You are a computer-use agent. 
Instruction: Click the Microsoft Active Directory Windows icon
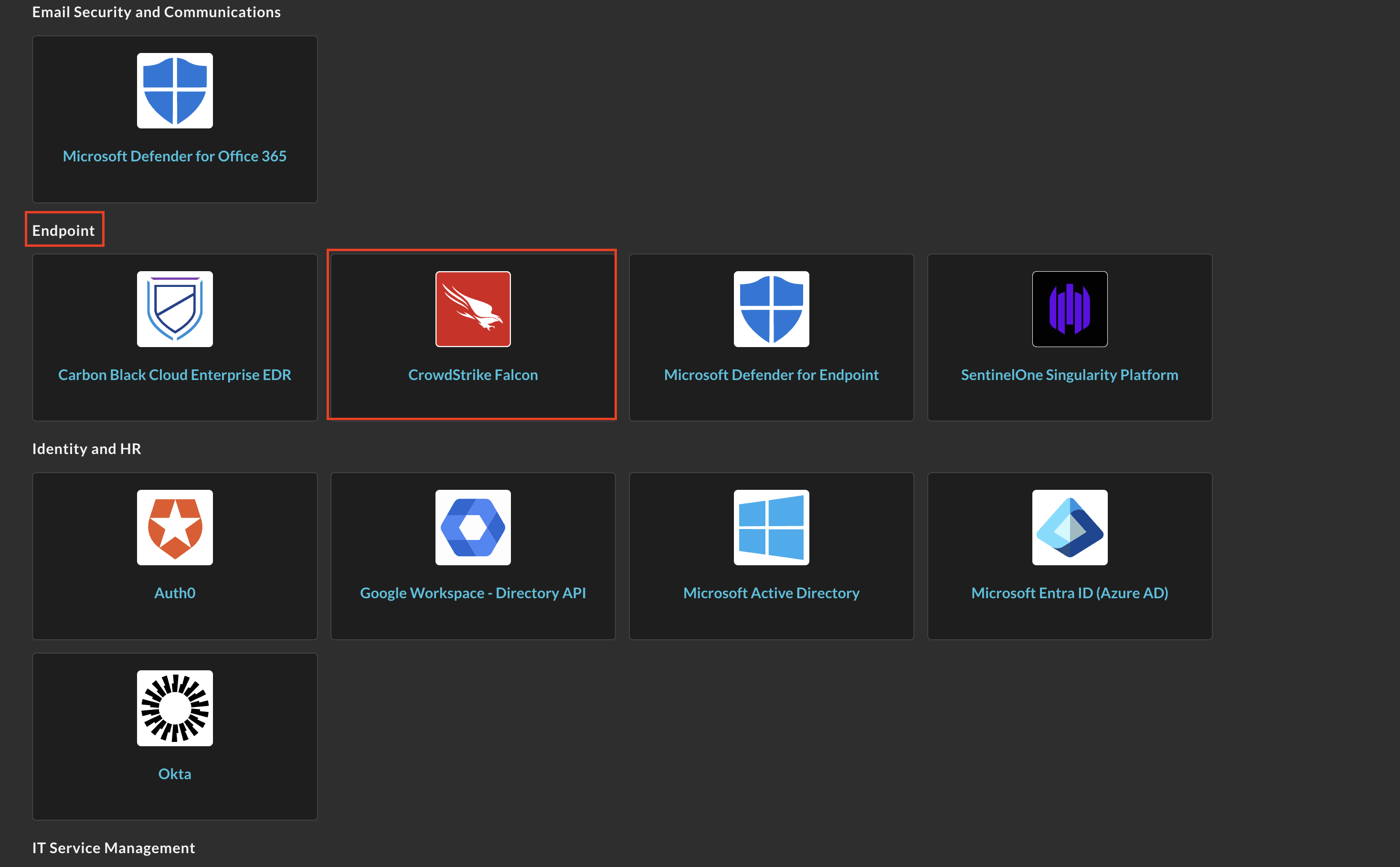pos(772,528)
